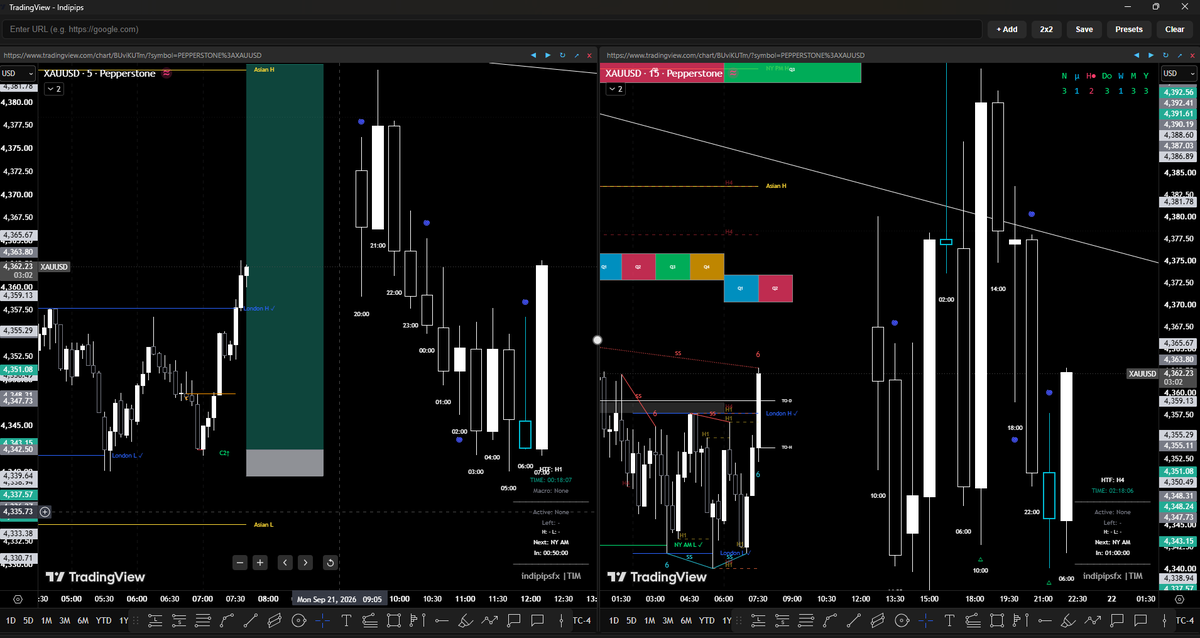Viewport: 1200px width, 638px height.
Task: Reset the left chart view
Action: [x=331, y=562]
